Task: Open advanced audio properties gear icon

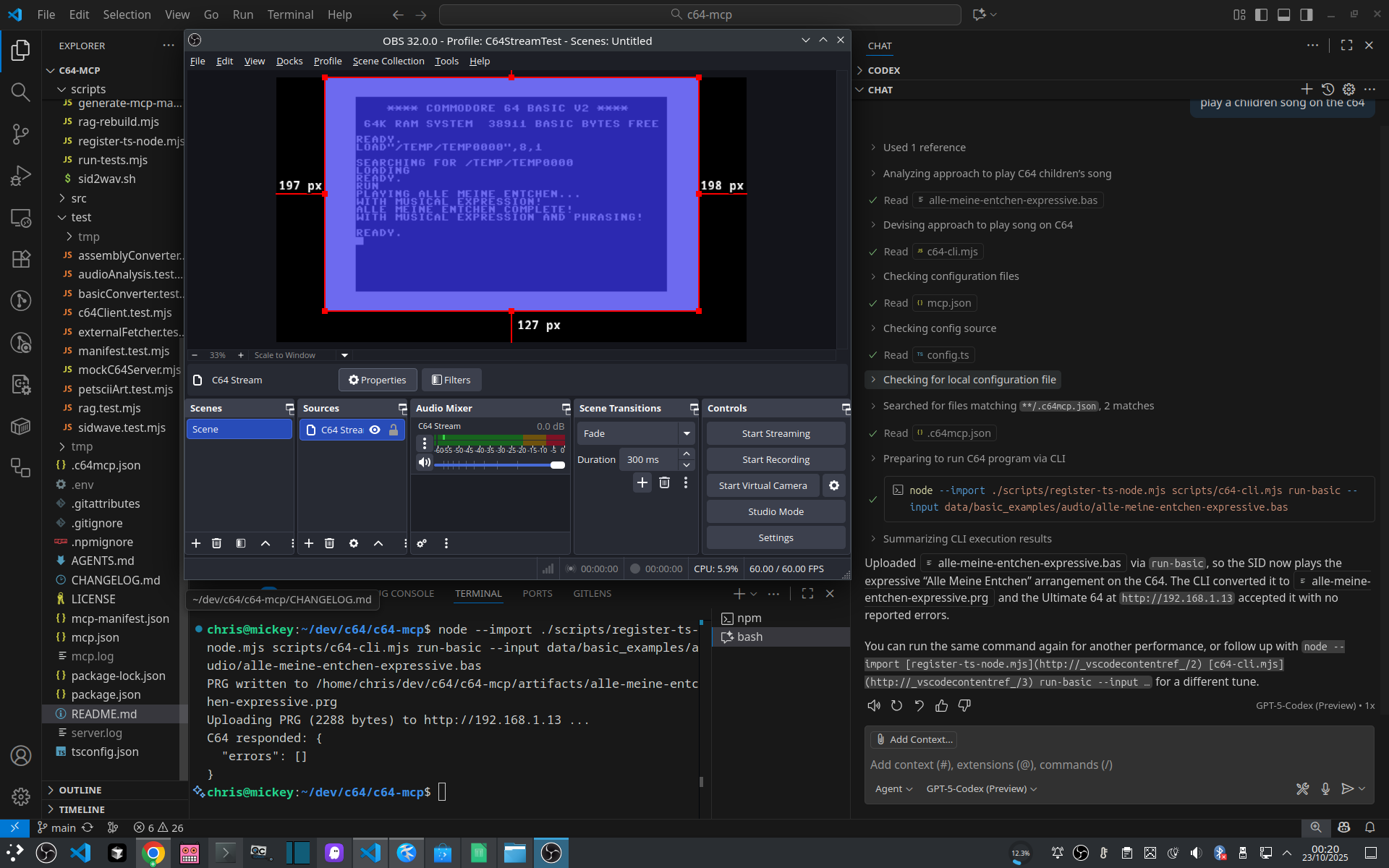Action: (x=422, y=543)
